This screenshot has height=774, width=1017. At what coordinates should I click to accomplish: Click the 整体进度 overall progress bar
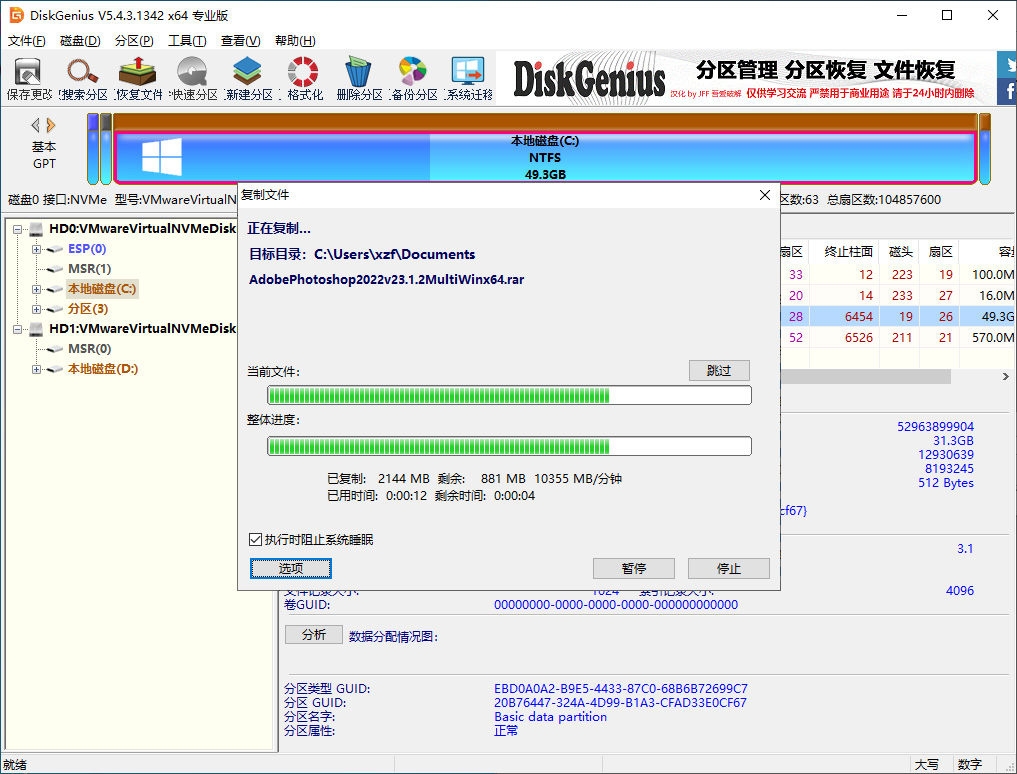[509, 446]
